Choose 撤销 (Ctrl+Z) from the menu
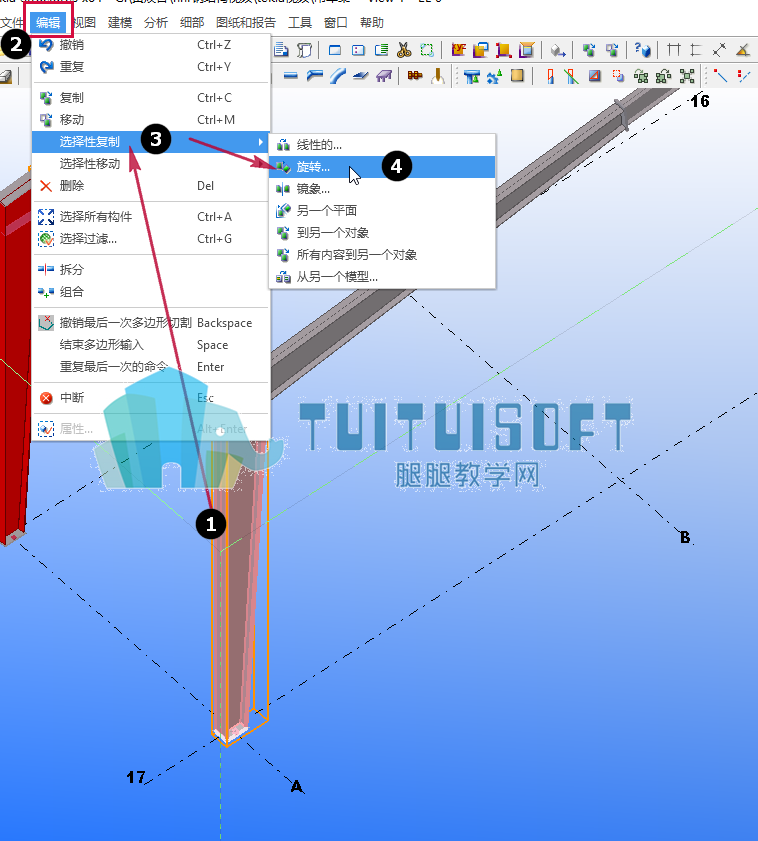 (x=151, y=45)
